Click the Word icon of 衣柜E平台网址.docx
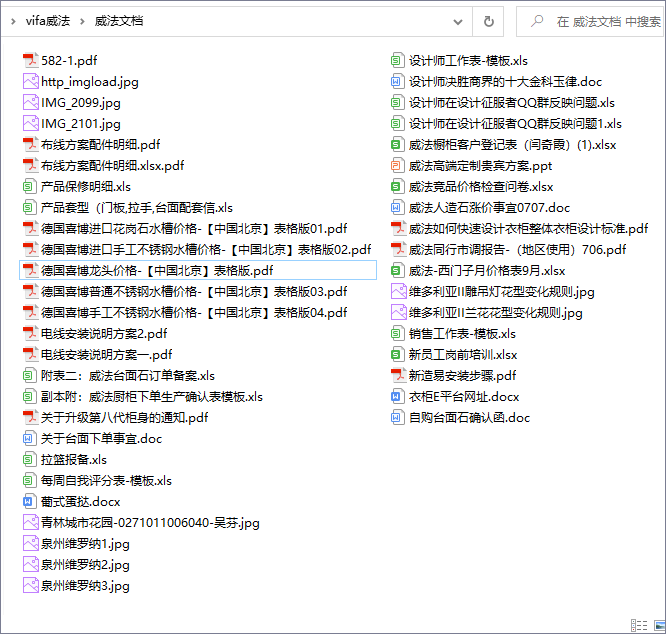Image resolution: width=666 pixels, height=634 pixels. point(396,397)
